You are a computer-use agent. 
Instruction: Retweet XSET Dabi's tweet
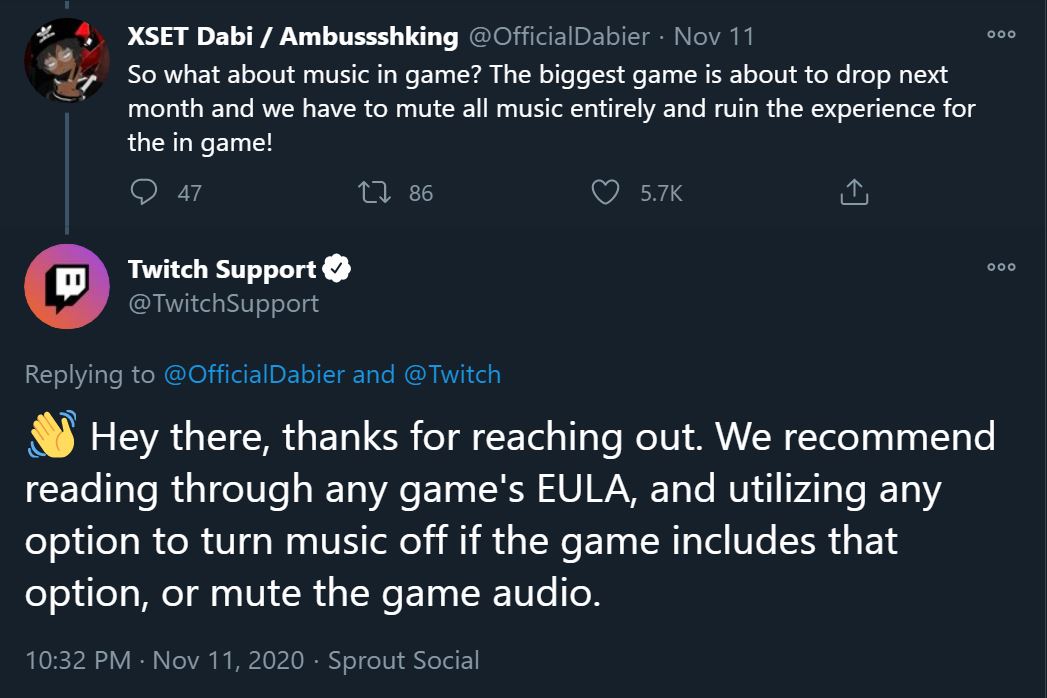[x=376, y=192]
